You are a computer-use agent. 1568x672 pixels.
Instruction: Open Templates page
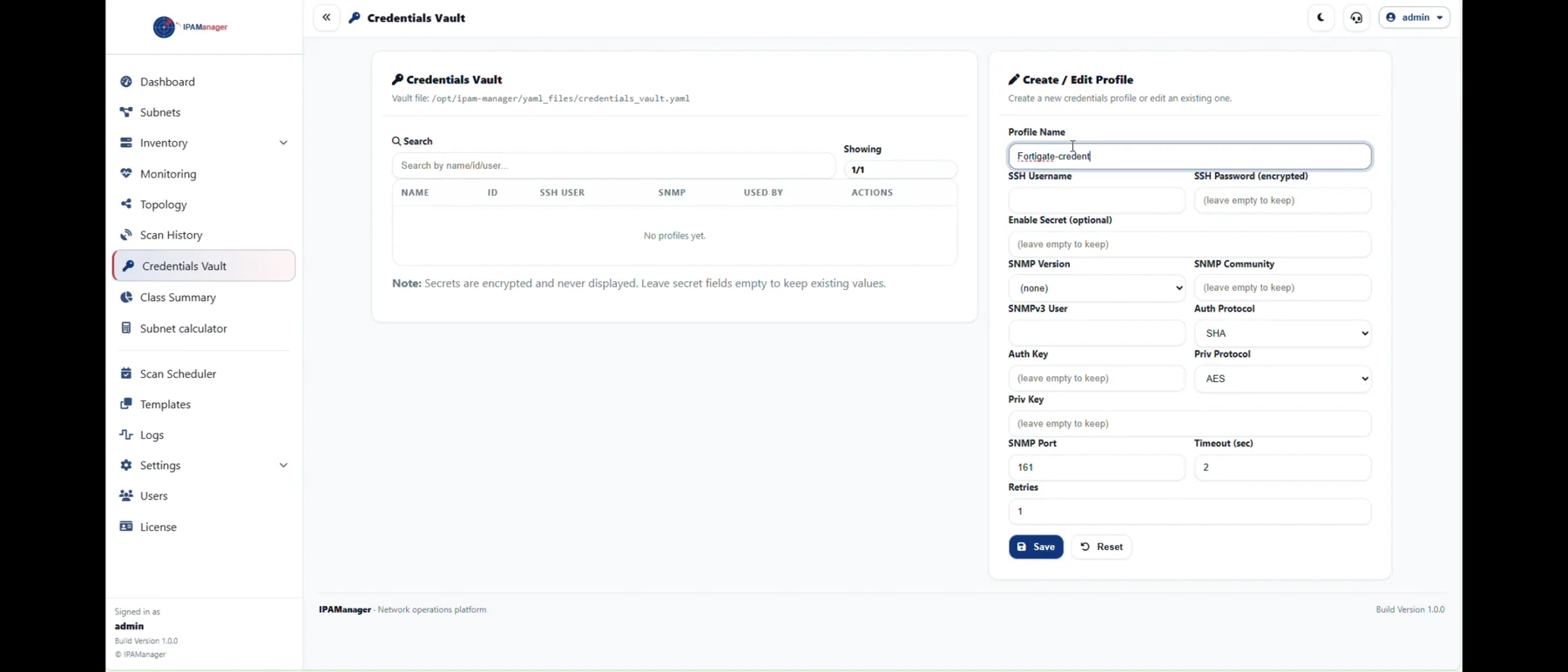pyautogui.click(x=204, y=404)
